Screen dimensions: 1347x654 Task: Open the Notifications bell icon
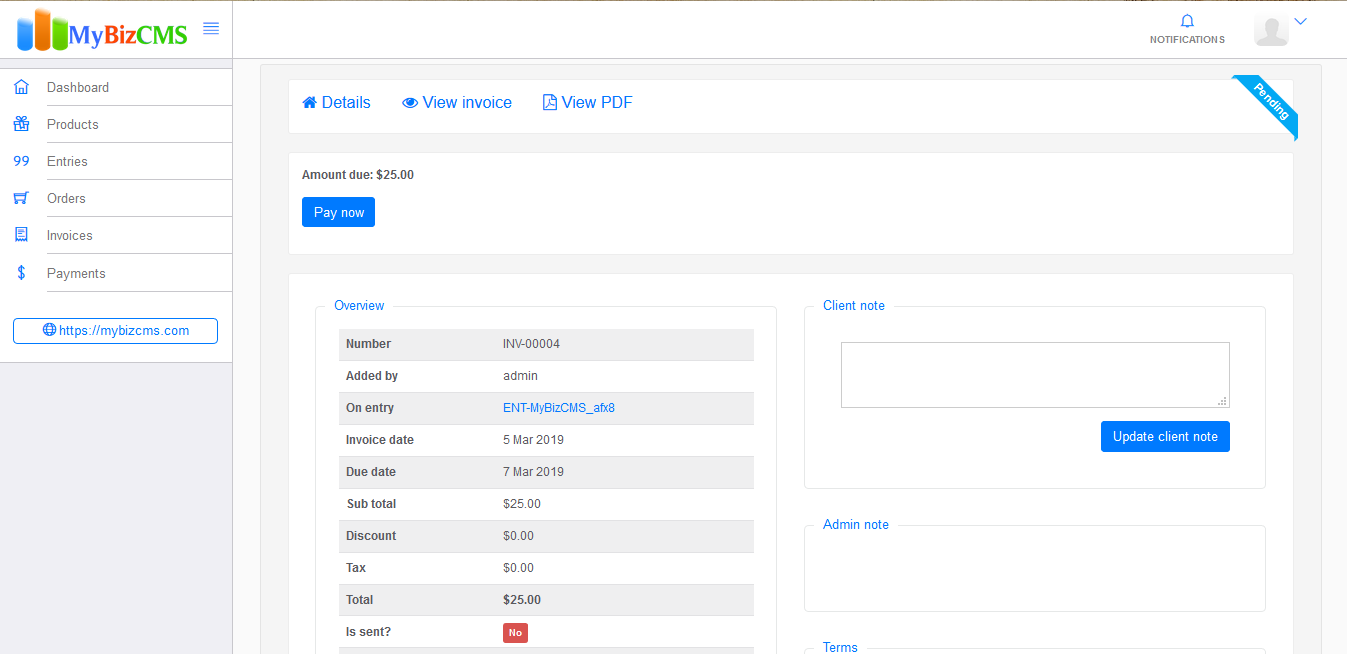click(x=1187, y=21)
